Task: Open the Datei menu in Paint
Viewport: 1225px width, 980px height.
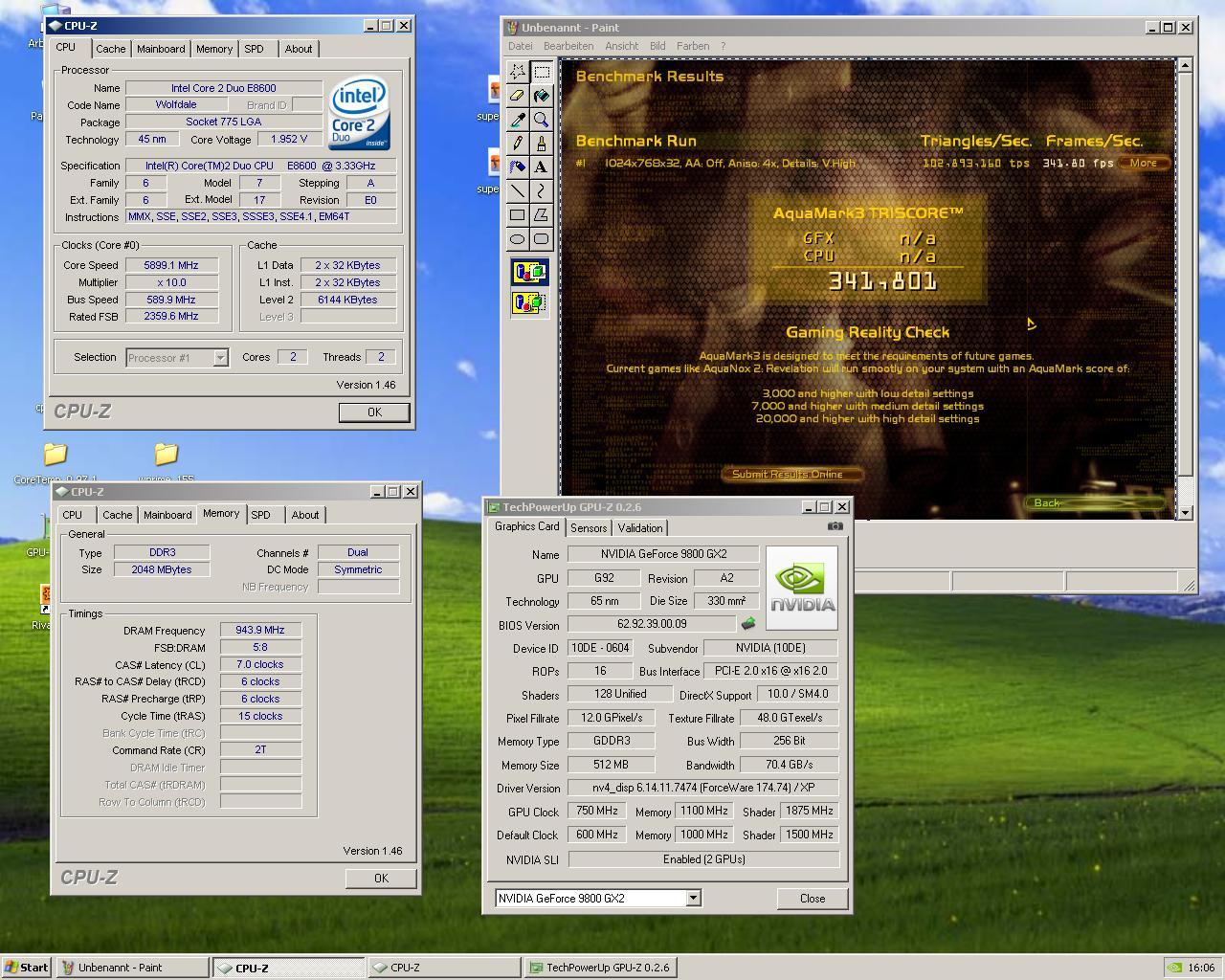Action: coord(521,46)
